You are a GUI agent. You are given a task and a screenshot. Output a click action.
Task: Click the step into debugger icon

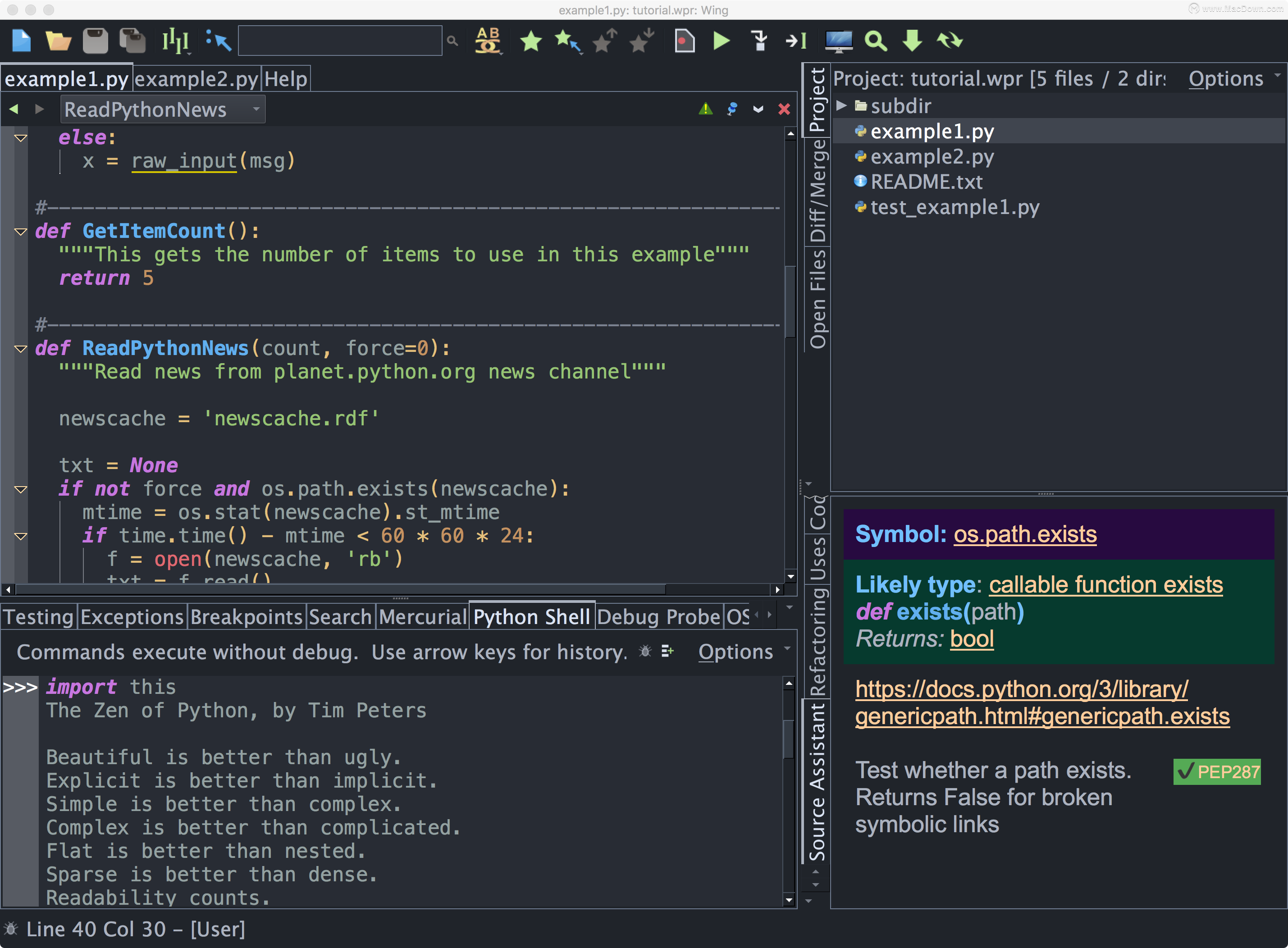pos(759,41)
